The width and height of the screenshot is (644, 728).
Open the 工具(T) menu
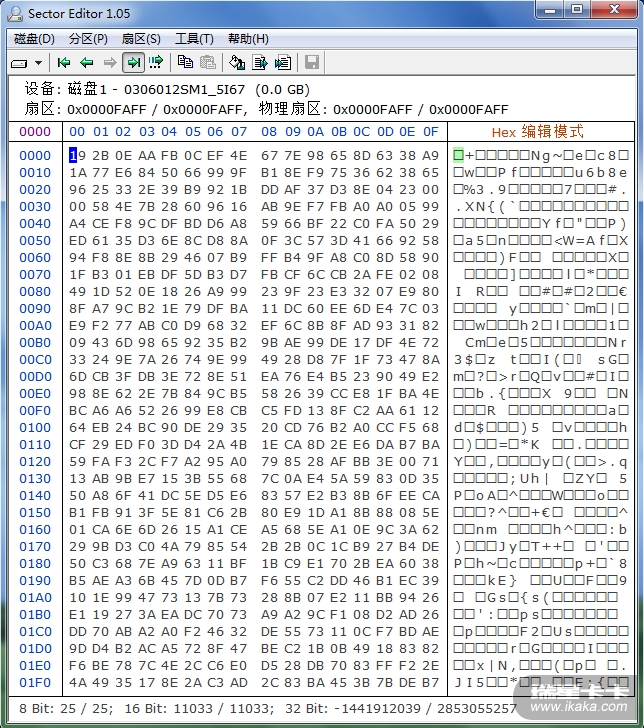pos(194,39)
